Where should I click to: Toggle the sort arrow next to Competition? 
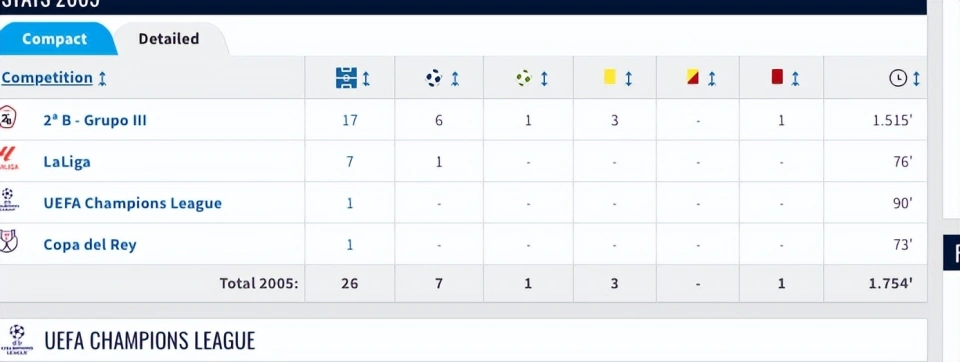[x=102, y=78]
